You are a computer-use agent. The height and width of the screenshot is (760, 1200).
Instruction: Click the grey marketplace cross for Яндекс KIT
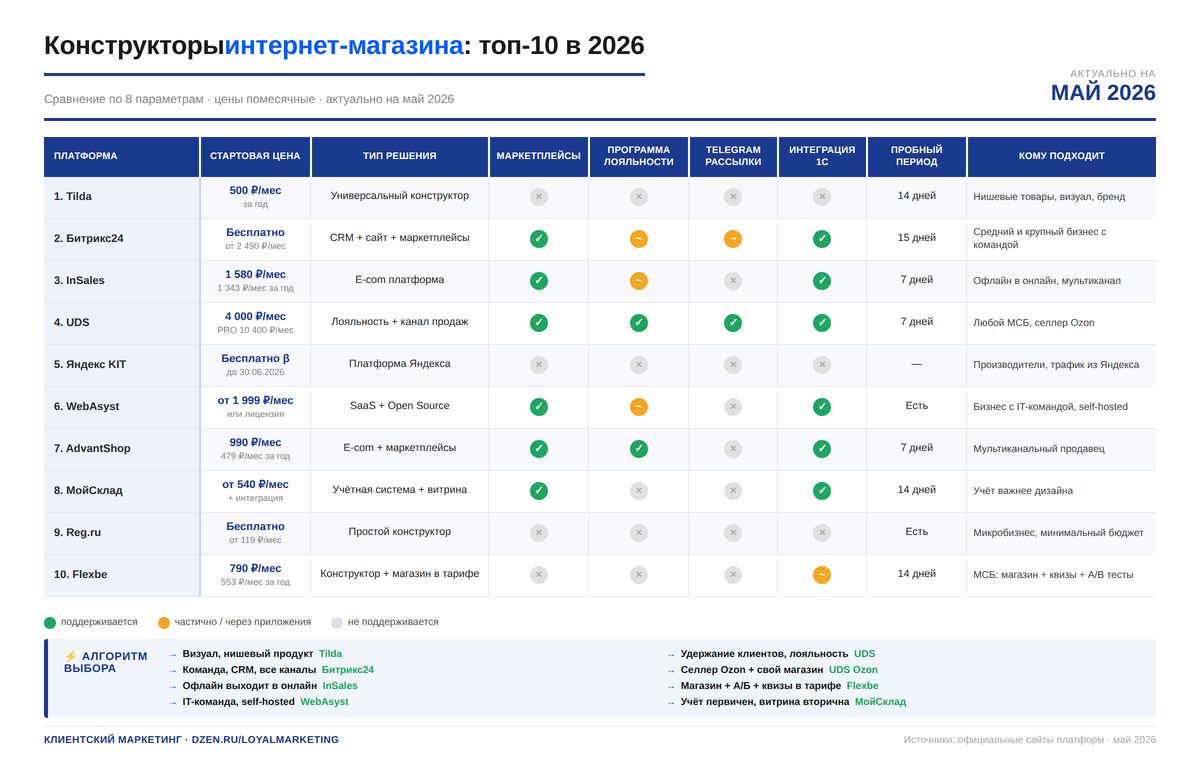[539, 365]
